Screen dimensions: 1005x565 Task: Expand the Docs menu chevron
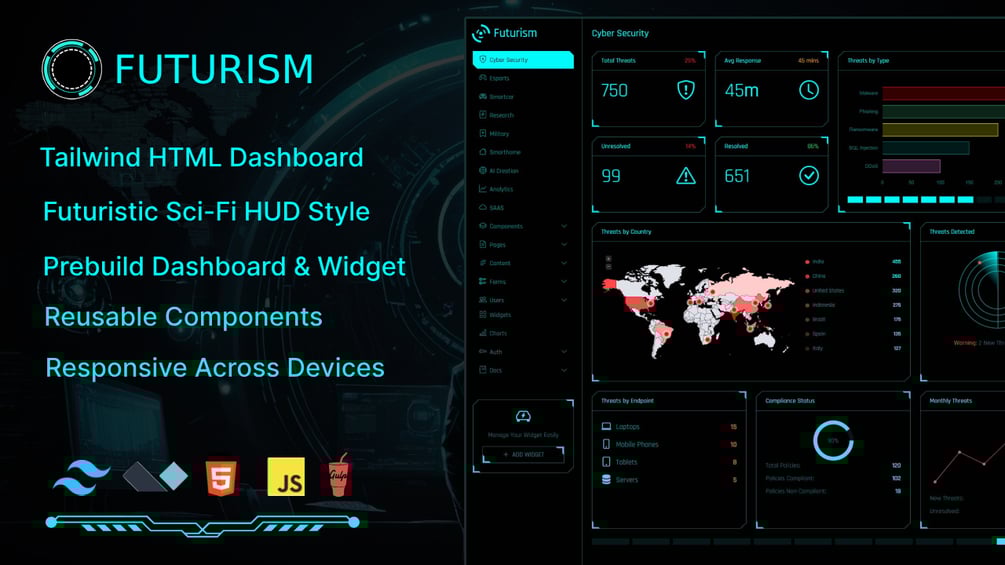pos(564,370)
